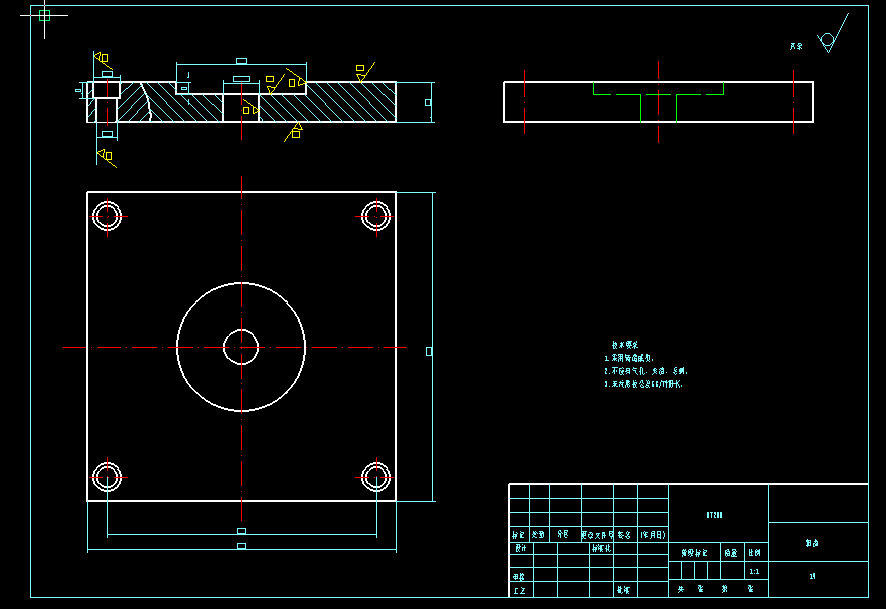Select the 工艺 cell in the title block

[520, 590]
